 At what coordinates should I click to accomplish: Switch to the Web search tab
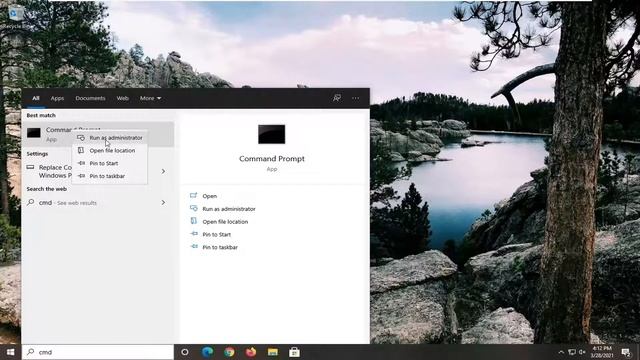[x=122, y=98]
